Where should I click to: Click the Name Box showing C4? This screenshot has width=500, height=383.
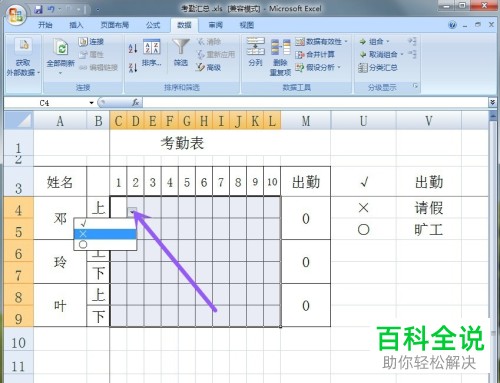point(46,103)
